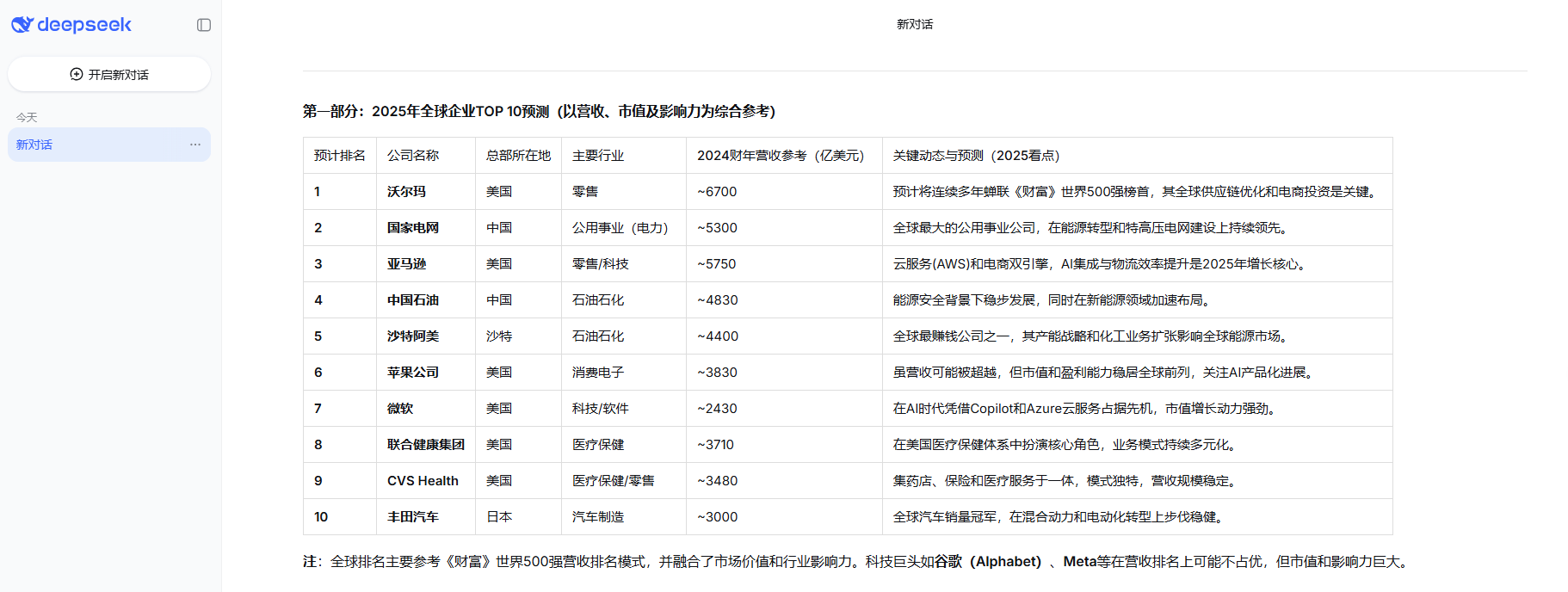Click the ~4830 revenue value
Viewport: 1568px width, 592px height.
coord(718,300)
